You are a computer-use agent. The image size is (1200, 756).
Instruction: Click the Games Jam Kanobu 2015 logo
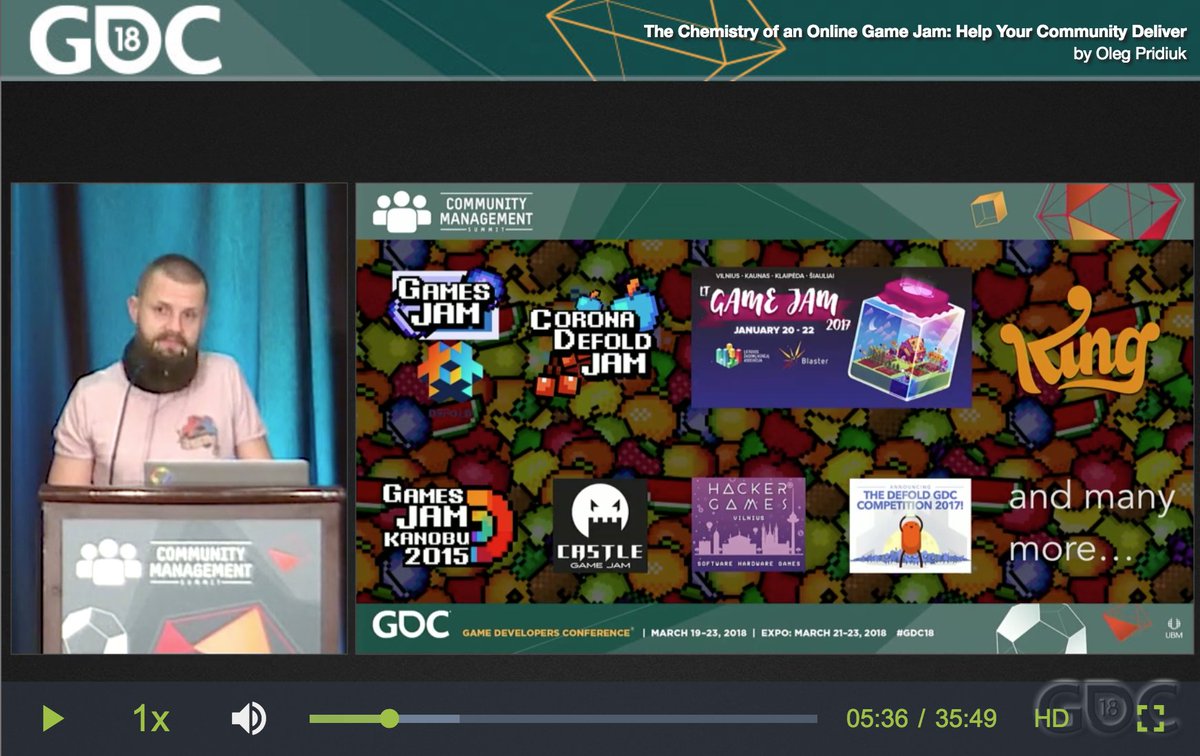pyautogui.click(x=446, y=524)
